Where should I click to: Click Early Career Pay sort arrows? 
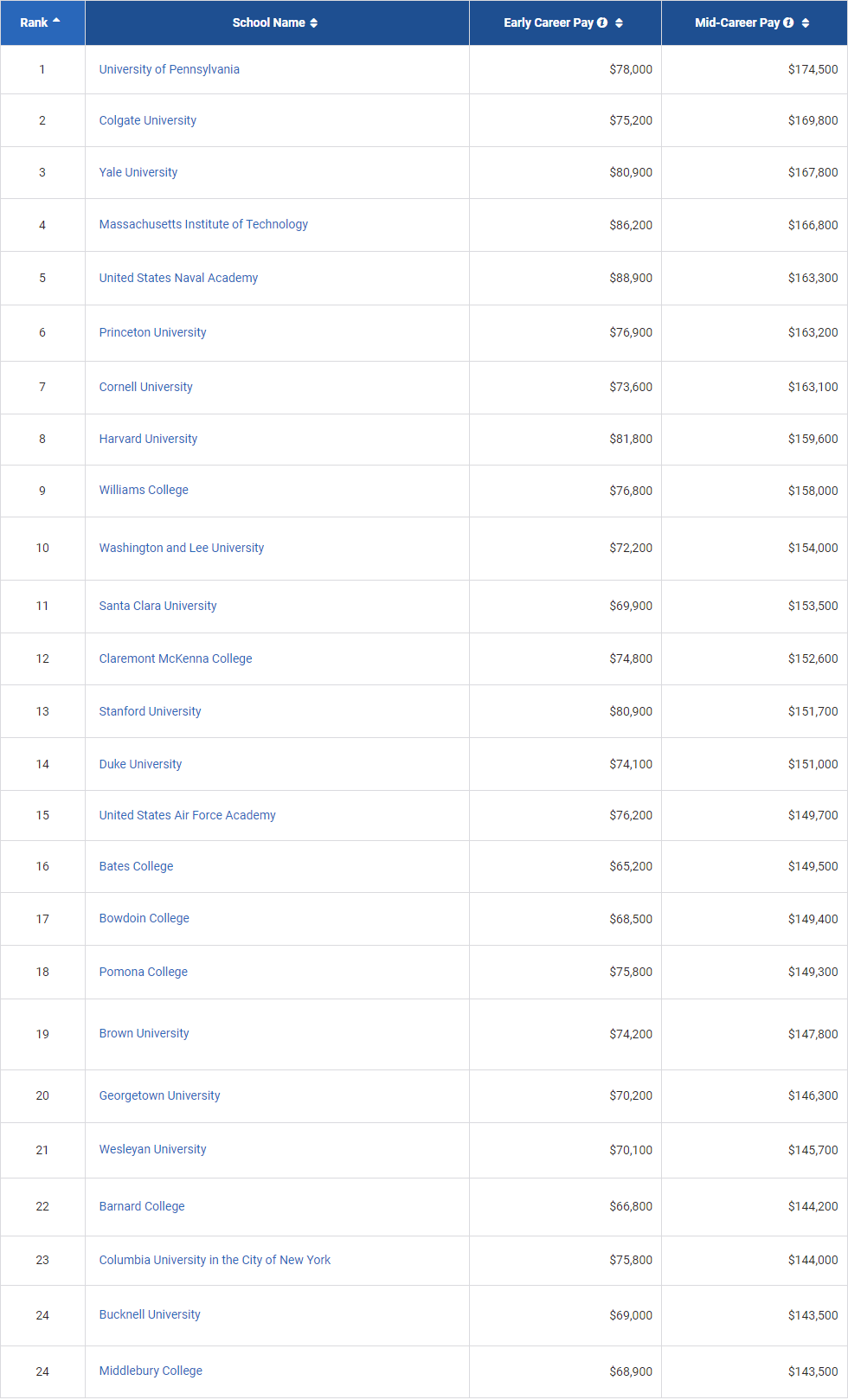point(619,23)
